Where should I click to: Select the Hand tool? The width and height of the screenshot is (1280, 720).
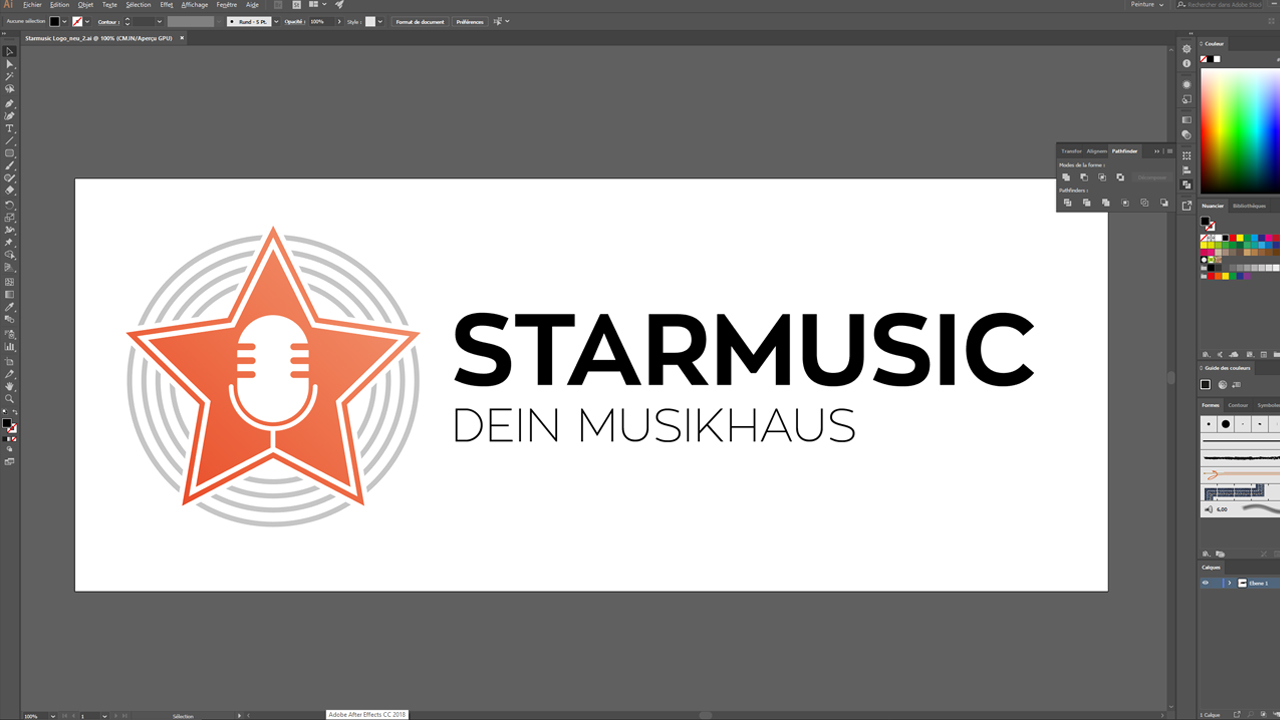click(x=10, y=386)
